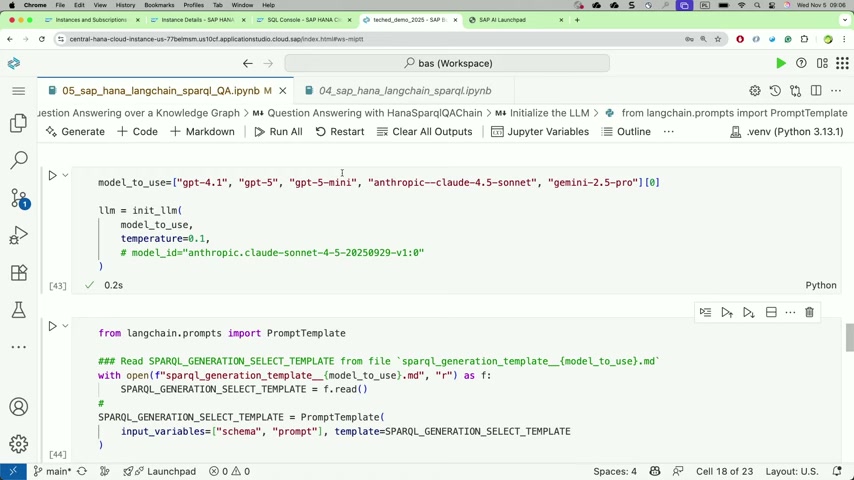
Task: Click the green Run play icon in title bar
Action: pos(780,63)
